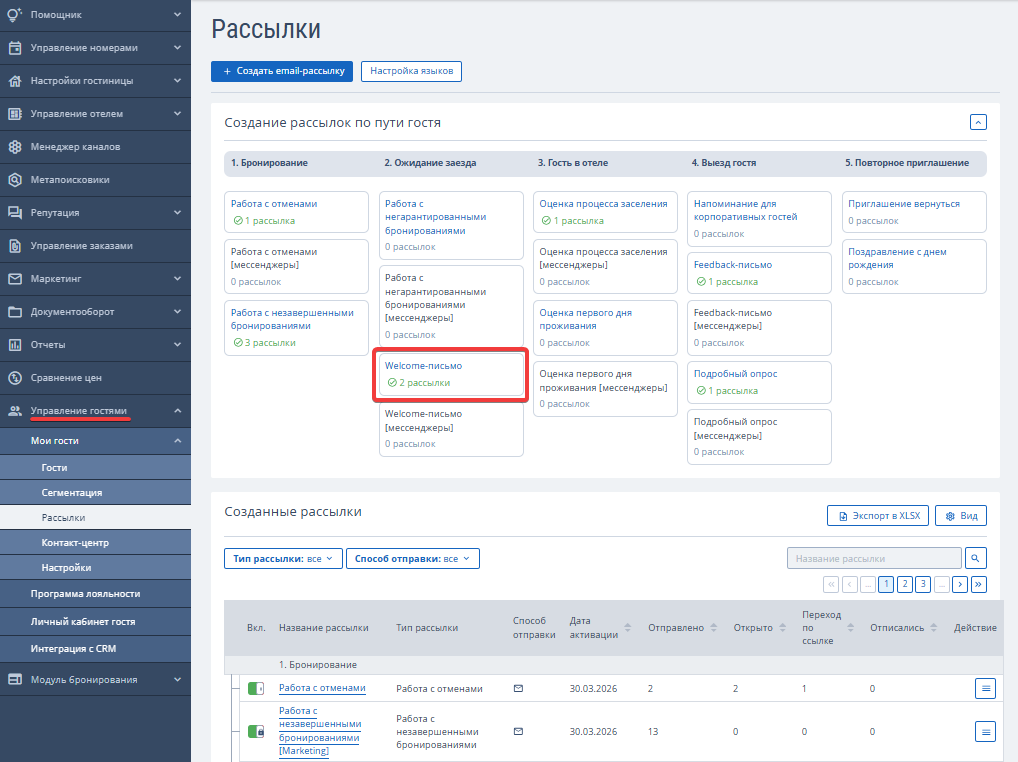The width and height of the screenshot is (1018, 762).
Task: Click the Название рассылки search field
Action: 873,558
